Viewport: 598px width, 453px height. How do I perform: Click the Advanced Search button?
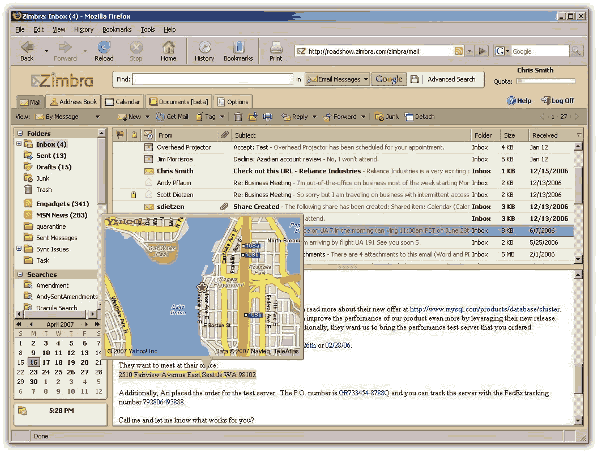(451, 79)
